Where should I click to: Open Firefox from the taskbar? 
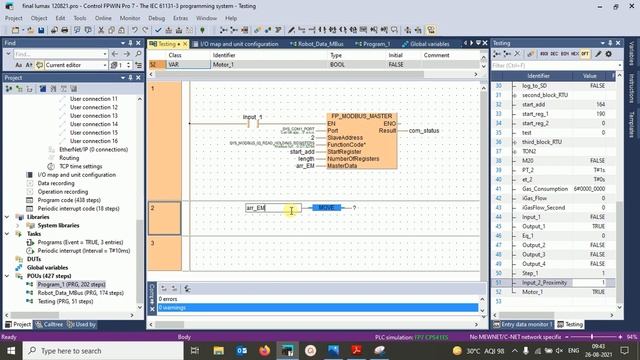pos(264,351)
